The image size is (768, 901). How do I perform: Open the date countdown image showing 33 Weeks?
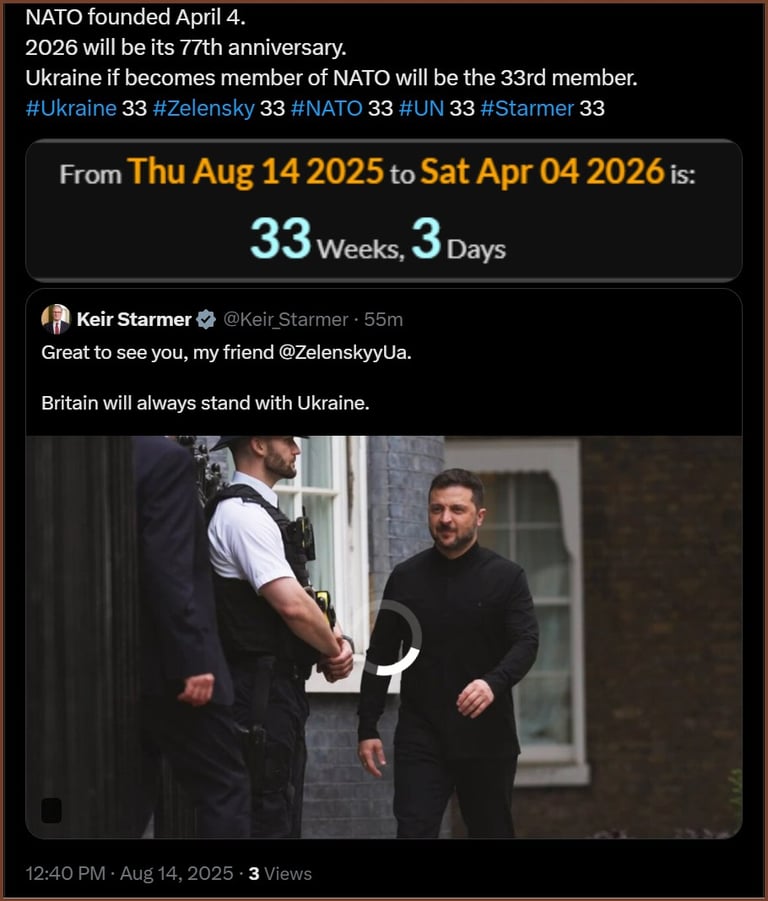[x=384, y=210]
